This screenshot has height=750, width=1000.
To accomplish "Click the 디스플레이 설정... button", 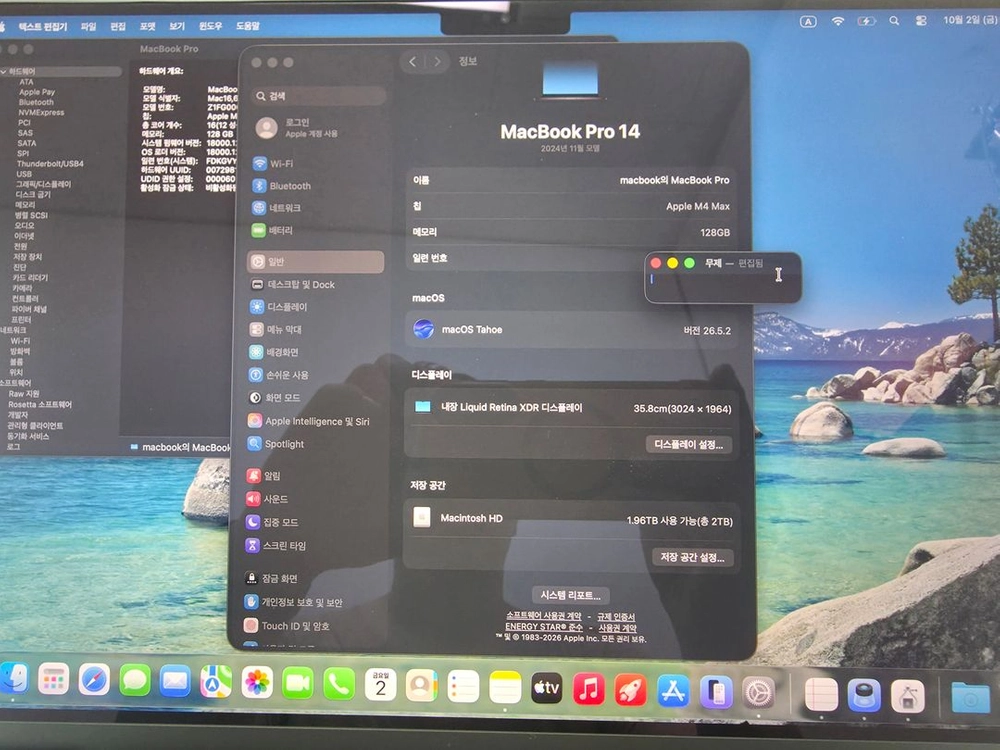I will [689, 445].
